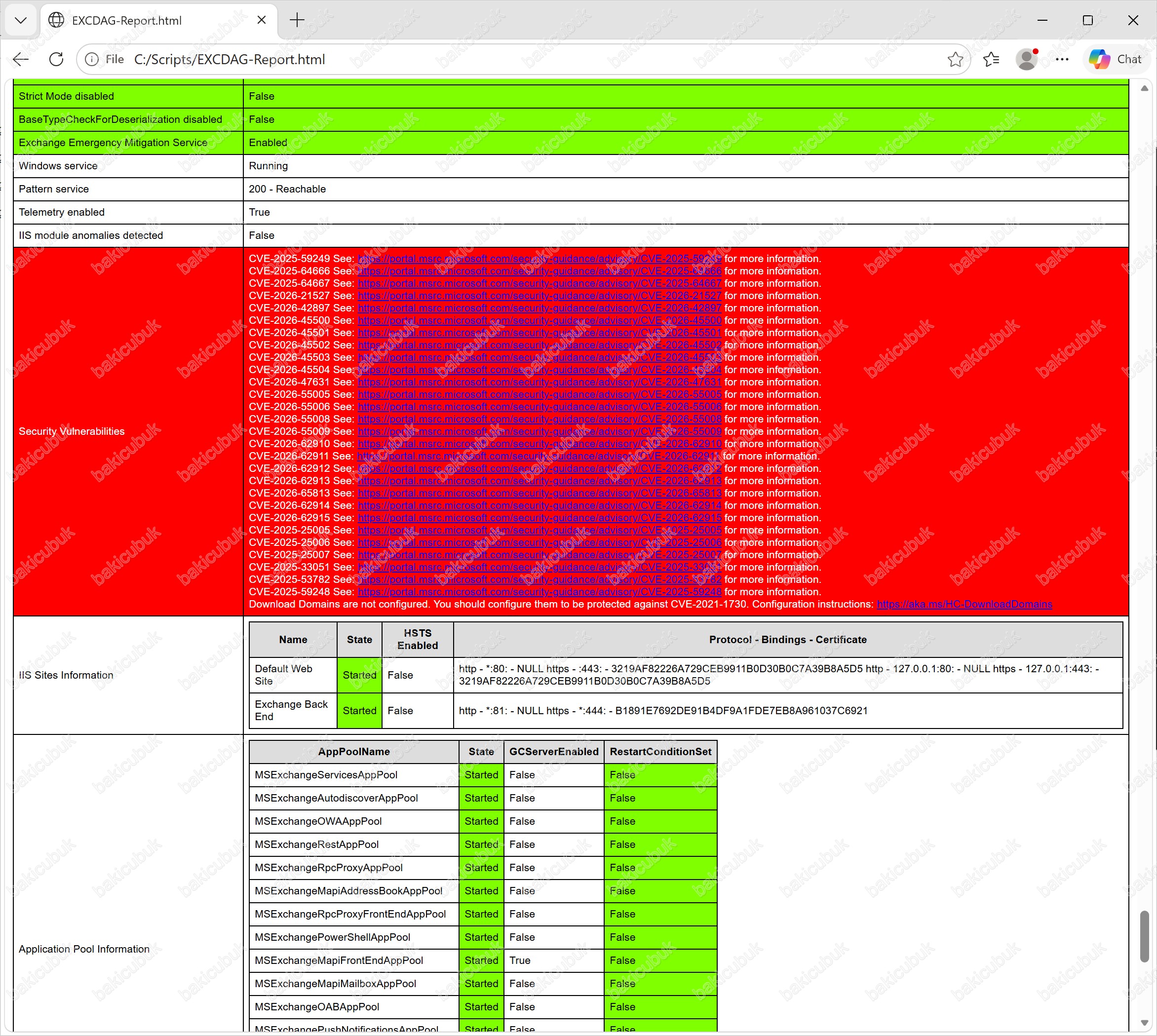1157x1036 pixels.
Task: Open the CVE-2026-55005 advisory link
Action: coord(539,394)
